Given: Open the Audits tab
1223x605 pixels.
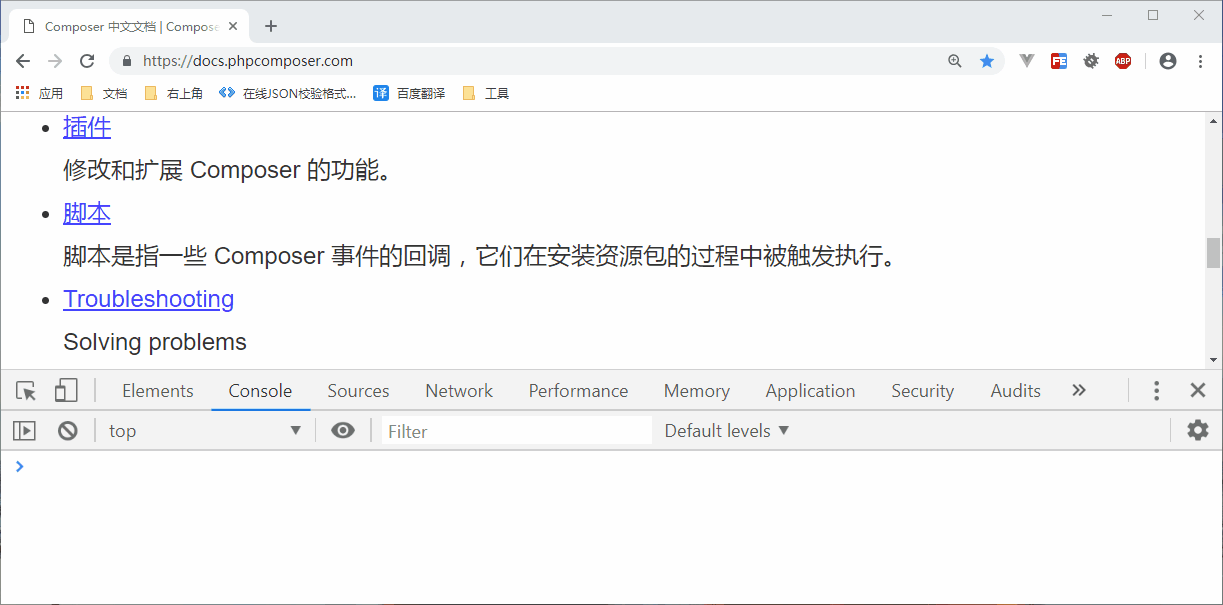Looking at the screenshot, I should point(1016,391).
